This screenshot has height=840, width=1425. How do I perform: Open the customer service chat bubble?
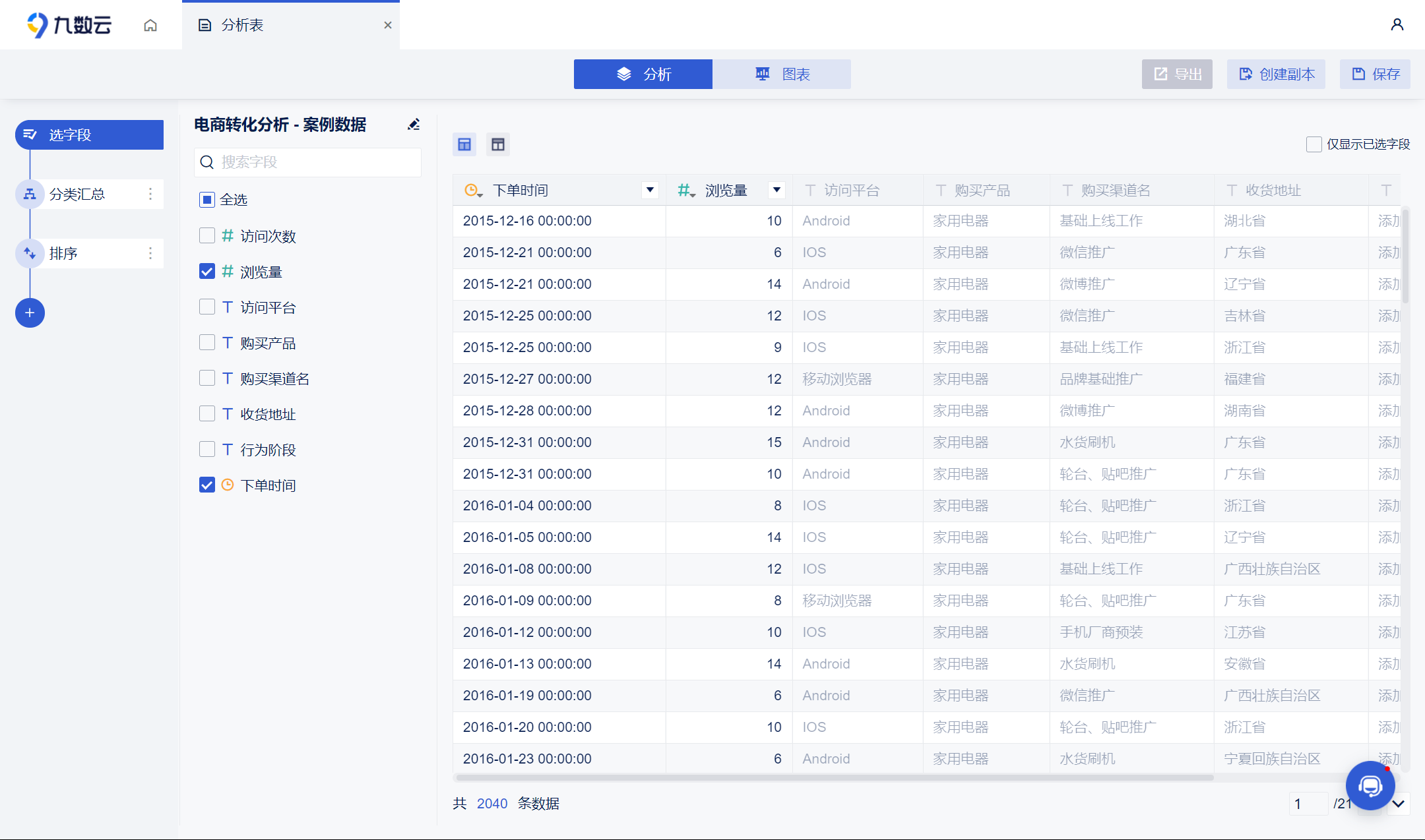[1370, 785]
